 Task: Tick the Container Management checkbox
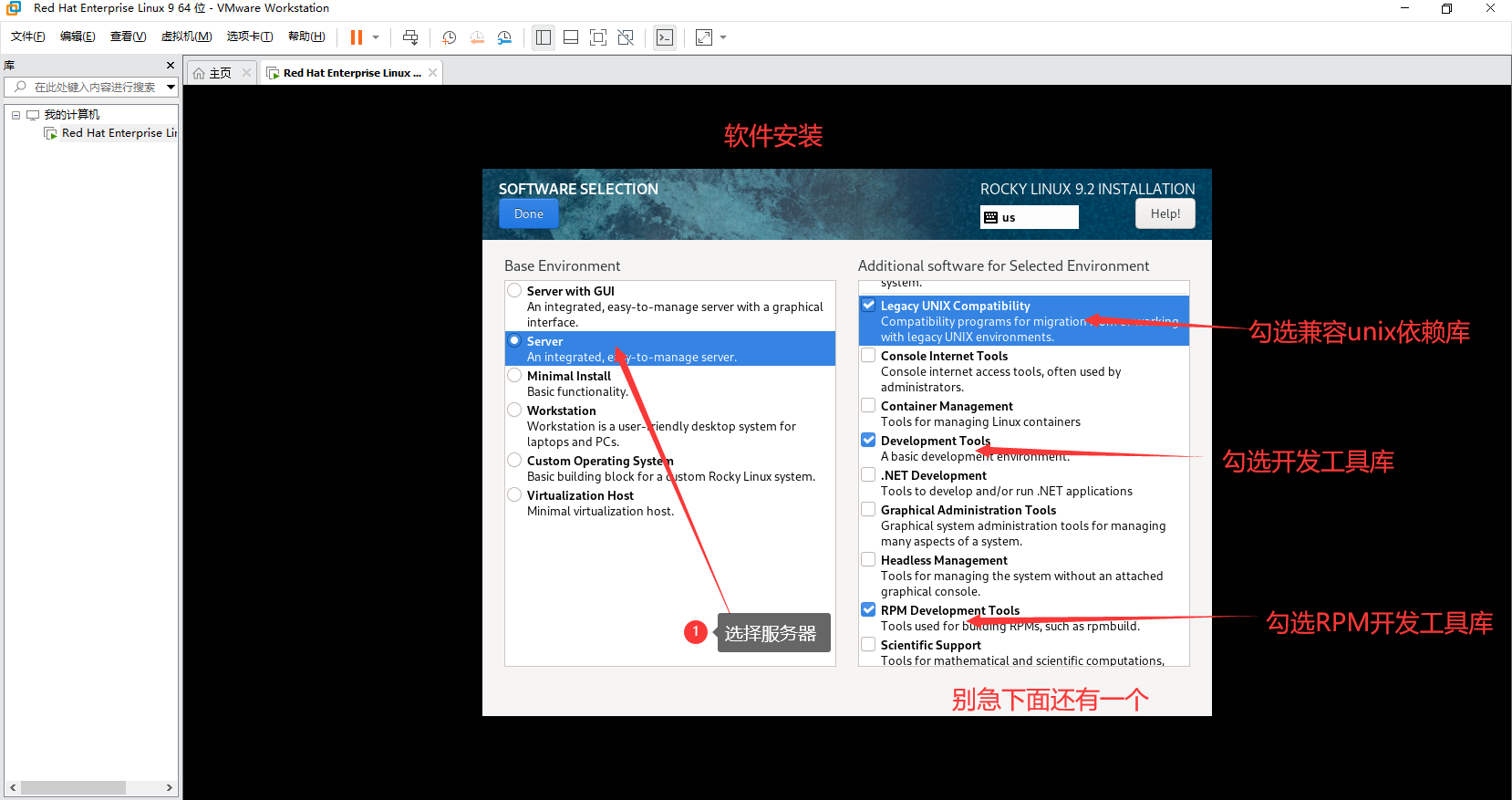pyautogui.click(x=869, y=406)
